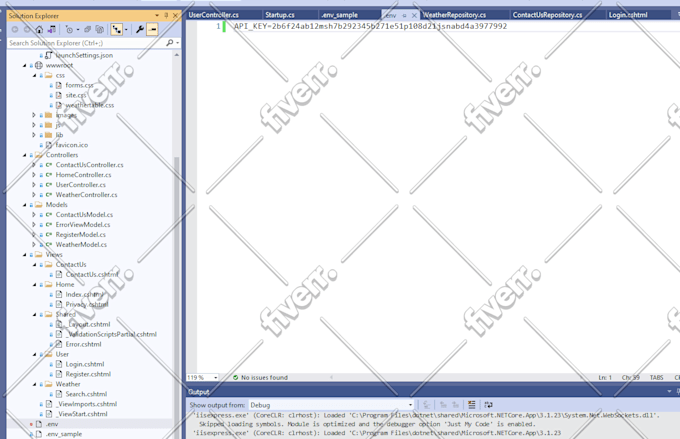
Task: Click the Back arrow in Solution Explorer toolbar
Action: pos(15,29)
